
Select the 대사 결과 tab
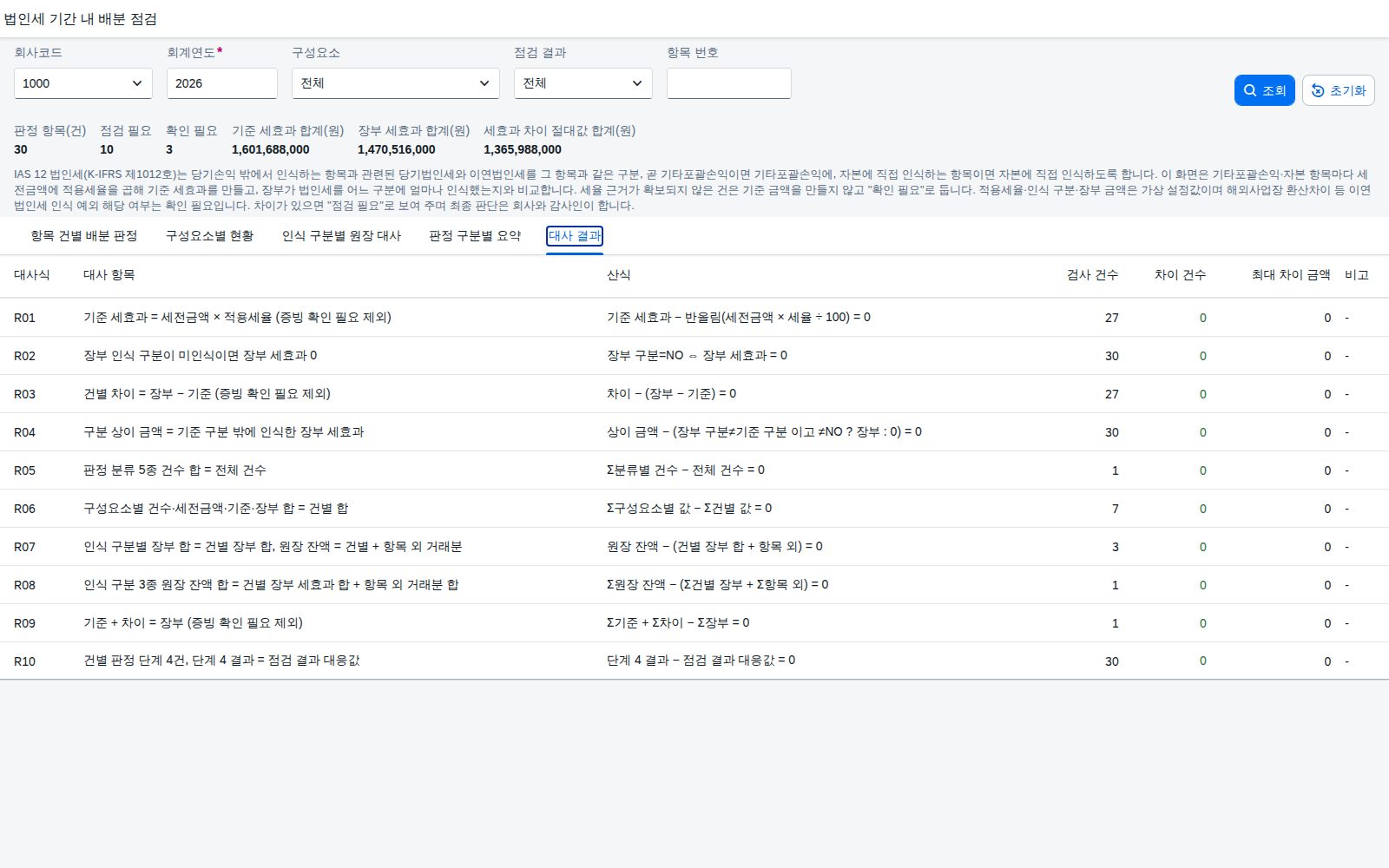(x=575, y=236)
